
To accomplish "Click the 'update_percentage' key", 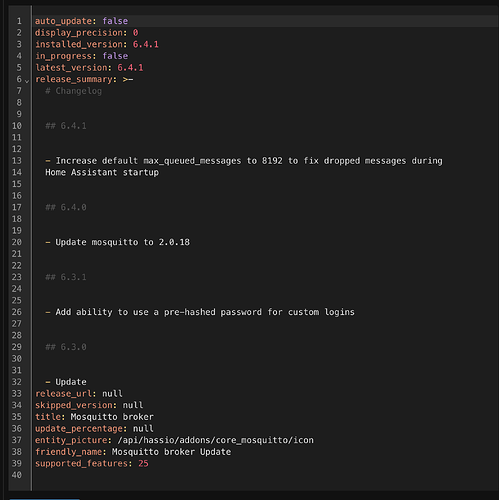I will pos(79,429).
